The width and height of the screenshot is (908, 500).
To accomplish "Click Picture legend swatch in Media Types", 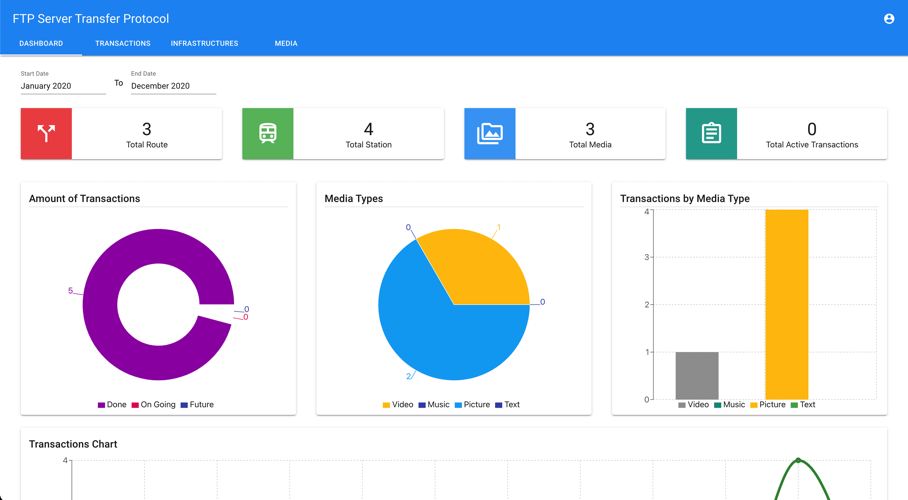I will pos(459,405).
